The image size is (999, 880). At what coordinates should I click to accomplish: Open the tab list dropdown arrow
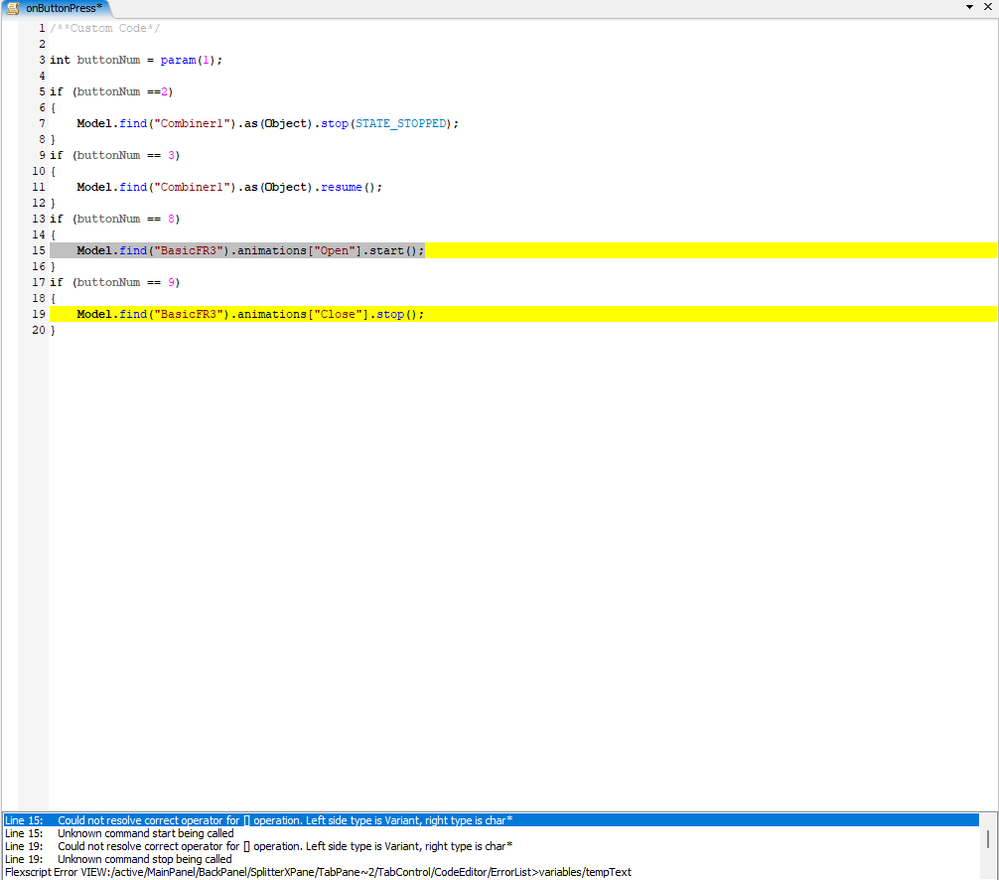click(x=970, y=7)
